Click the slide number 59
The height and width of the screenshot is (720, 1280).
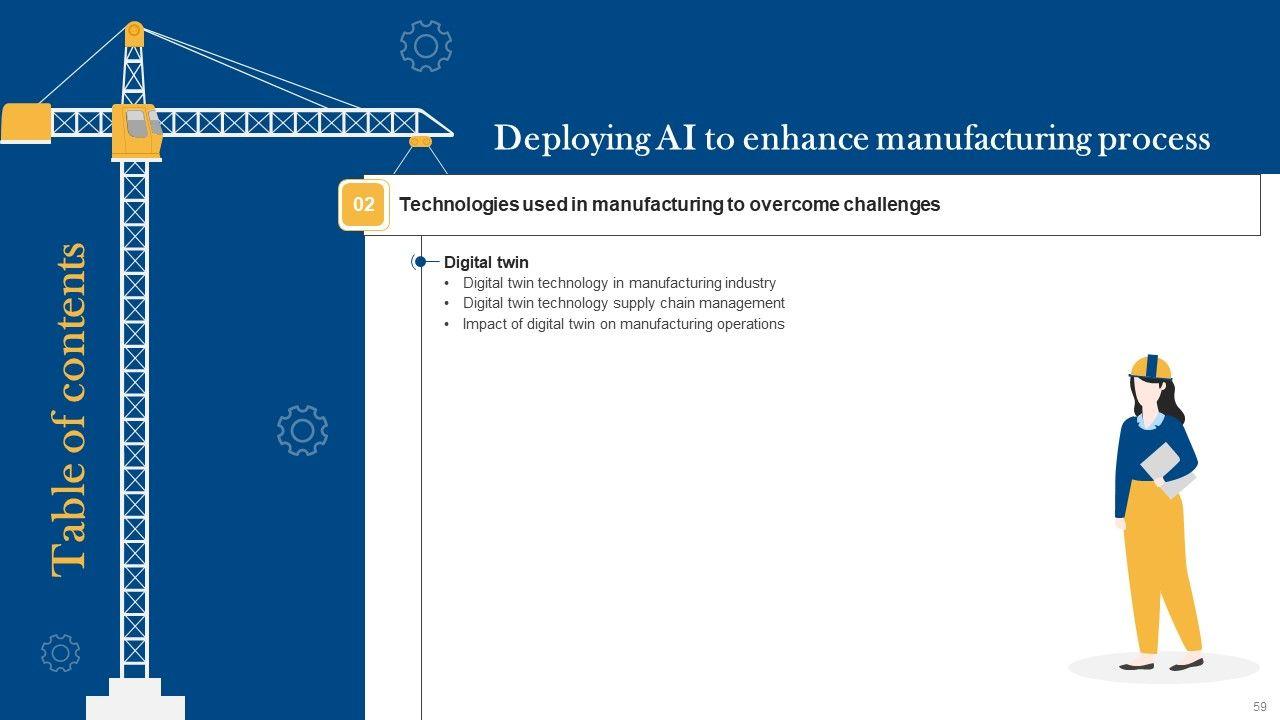1259,706
